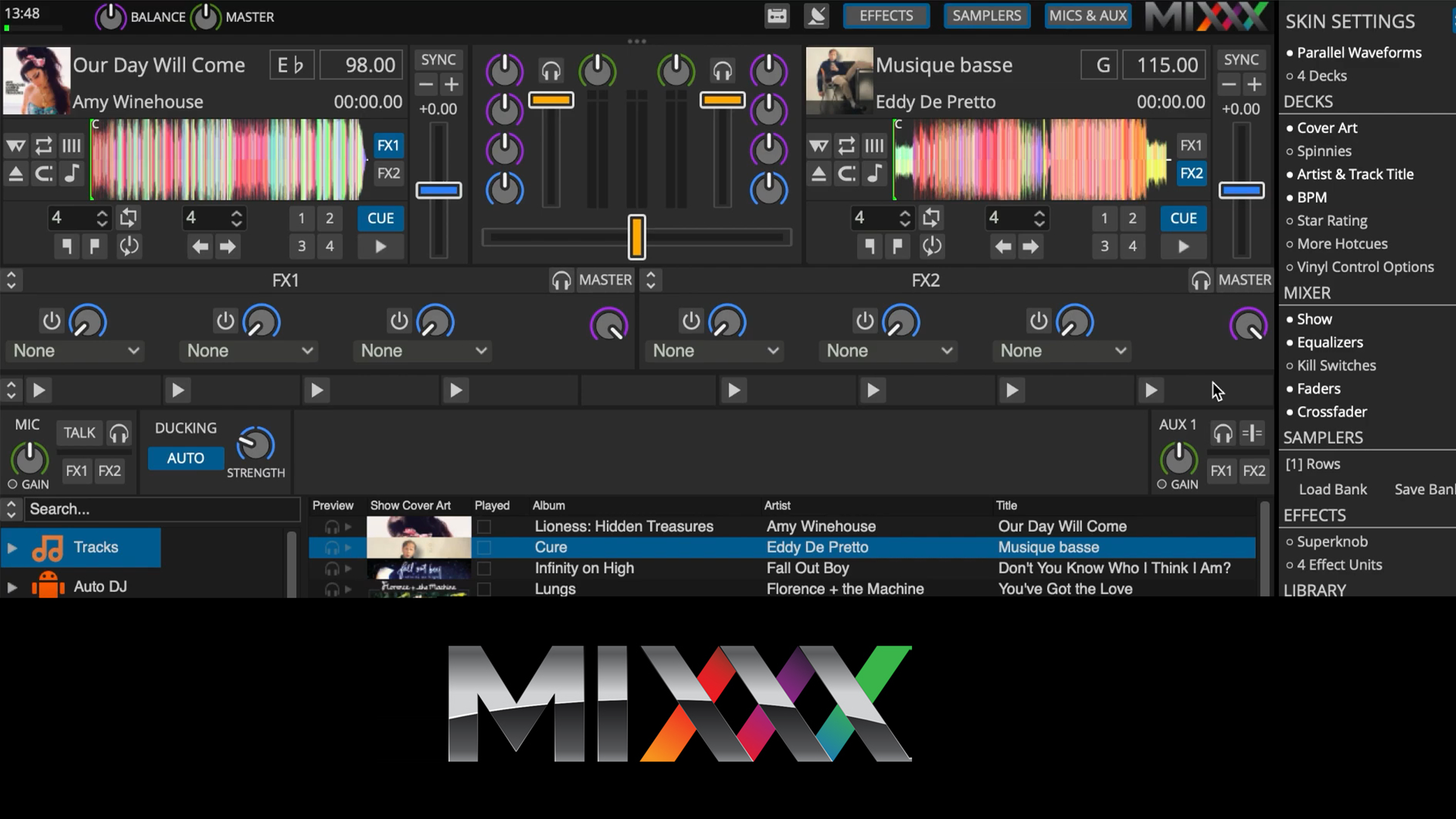This screenshot has height=819, width=1456.
Task: Open second effect dropdown in FX1 unit
Action: [249, 351]
